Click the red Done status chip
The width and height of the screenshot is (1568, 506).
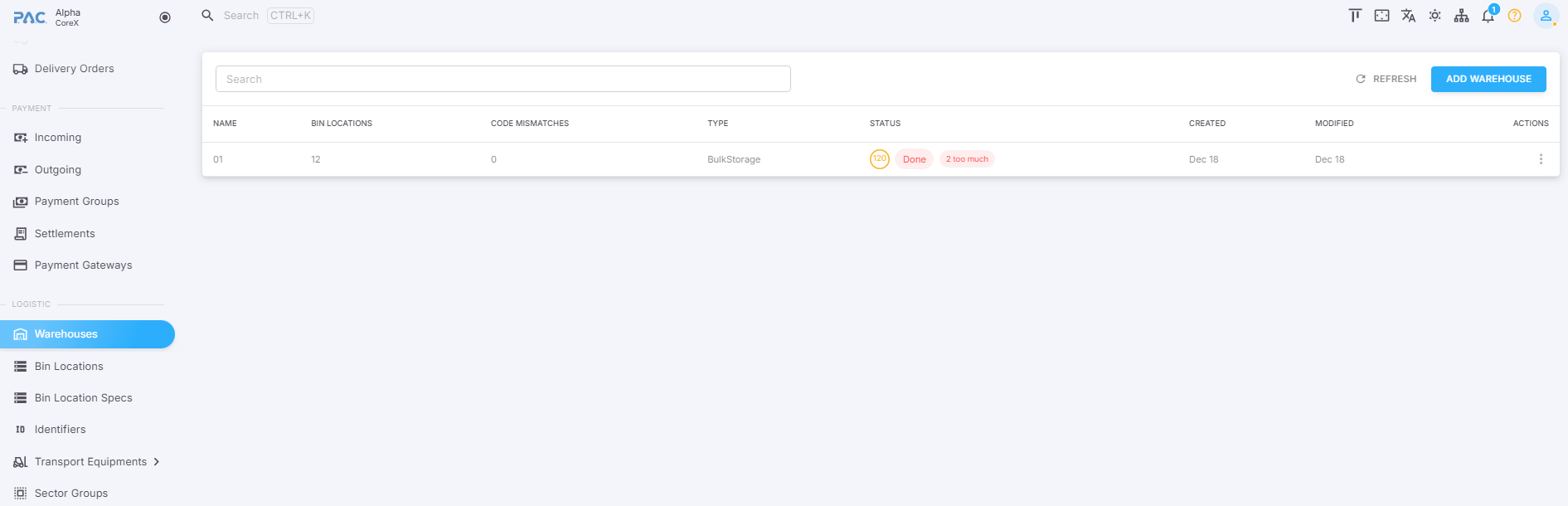coord(914,159)
